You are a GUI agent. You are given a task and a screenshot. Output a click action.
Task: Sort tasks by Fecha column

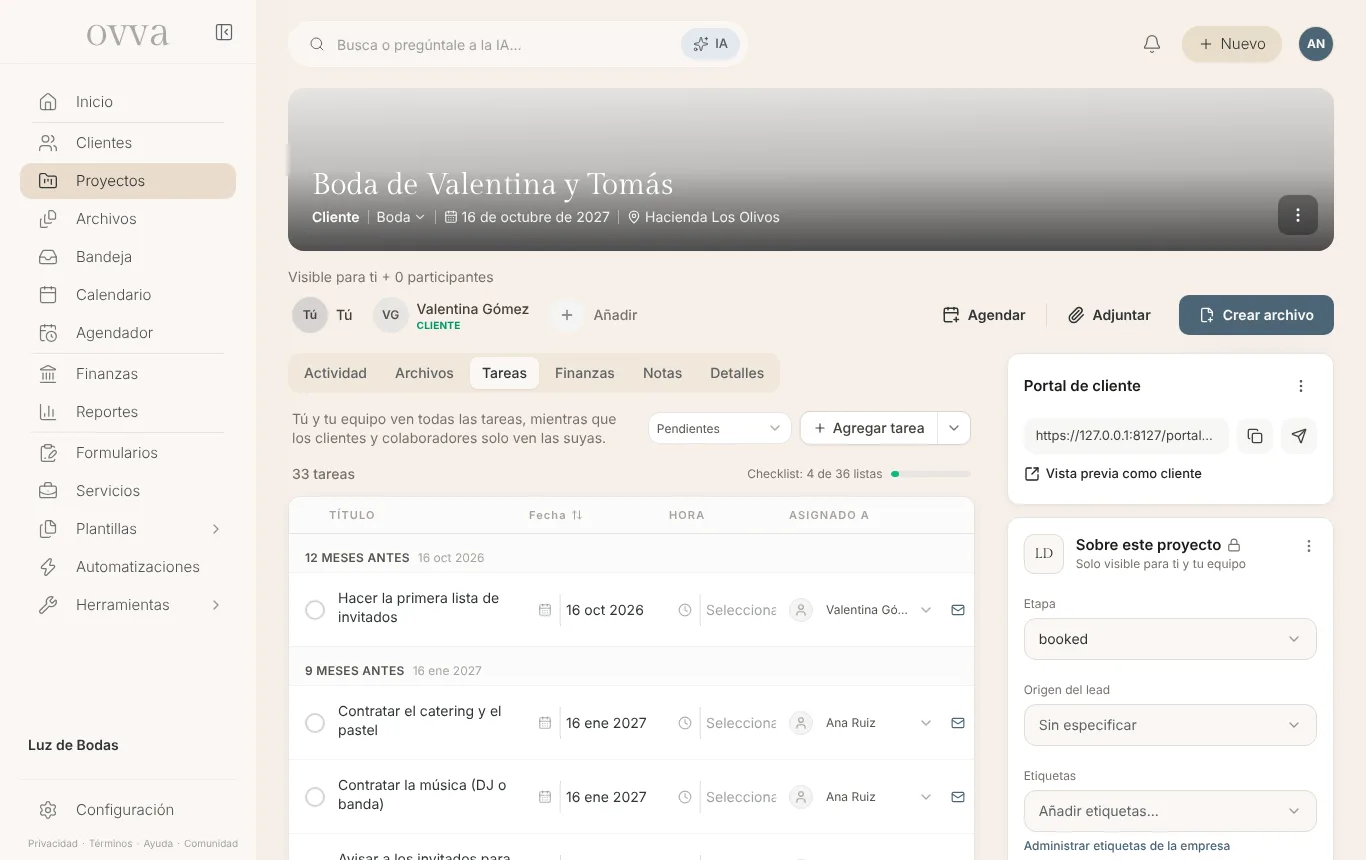coord(556,515)
